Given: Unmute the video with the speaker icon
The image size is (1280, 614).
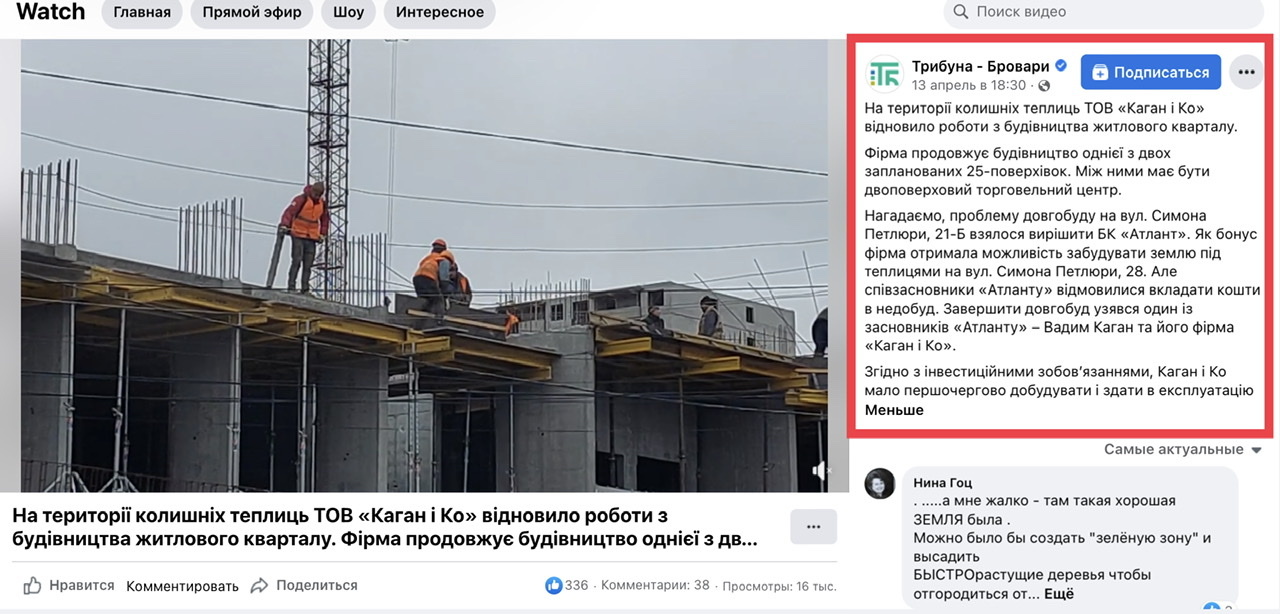Looking at the screenshot, I should click(x=820, y=470).
